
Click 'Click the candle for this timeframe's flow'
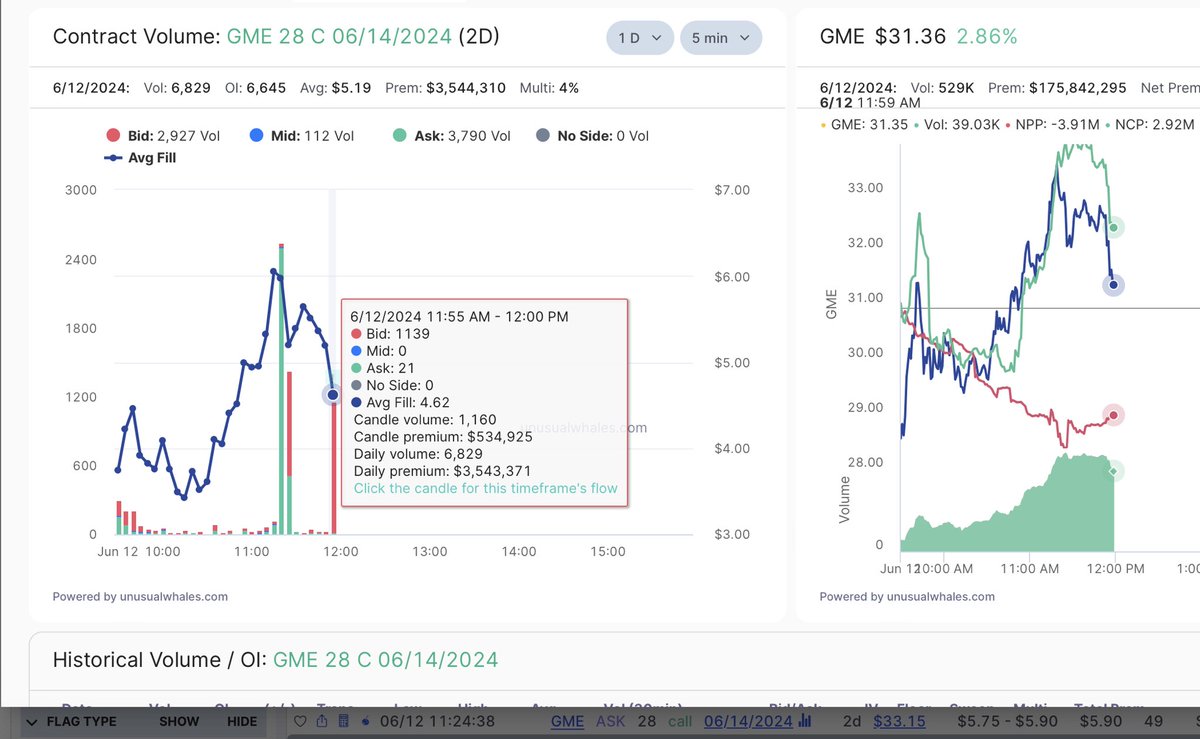pos(486,488)
